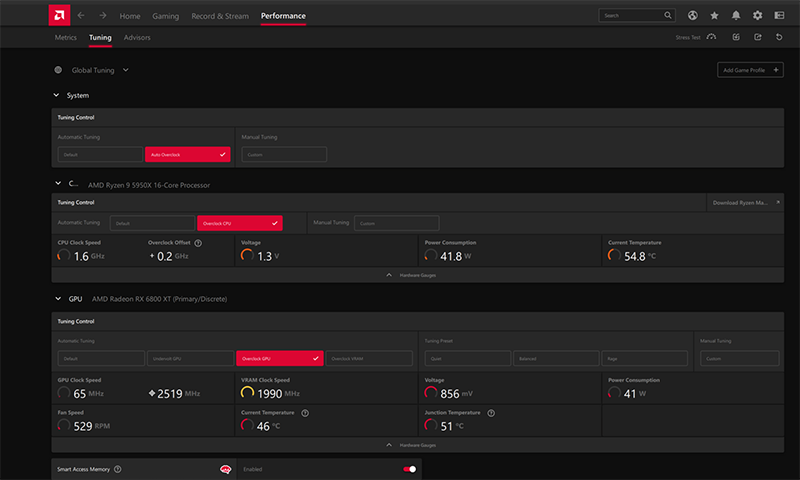This screenshot has height=480, width=800.
Task: Go forward with the right arrow
Action: coord(103,15)
